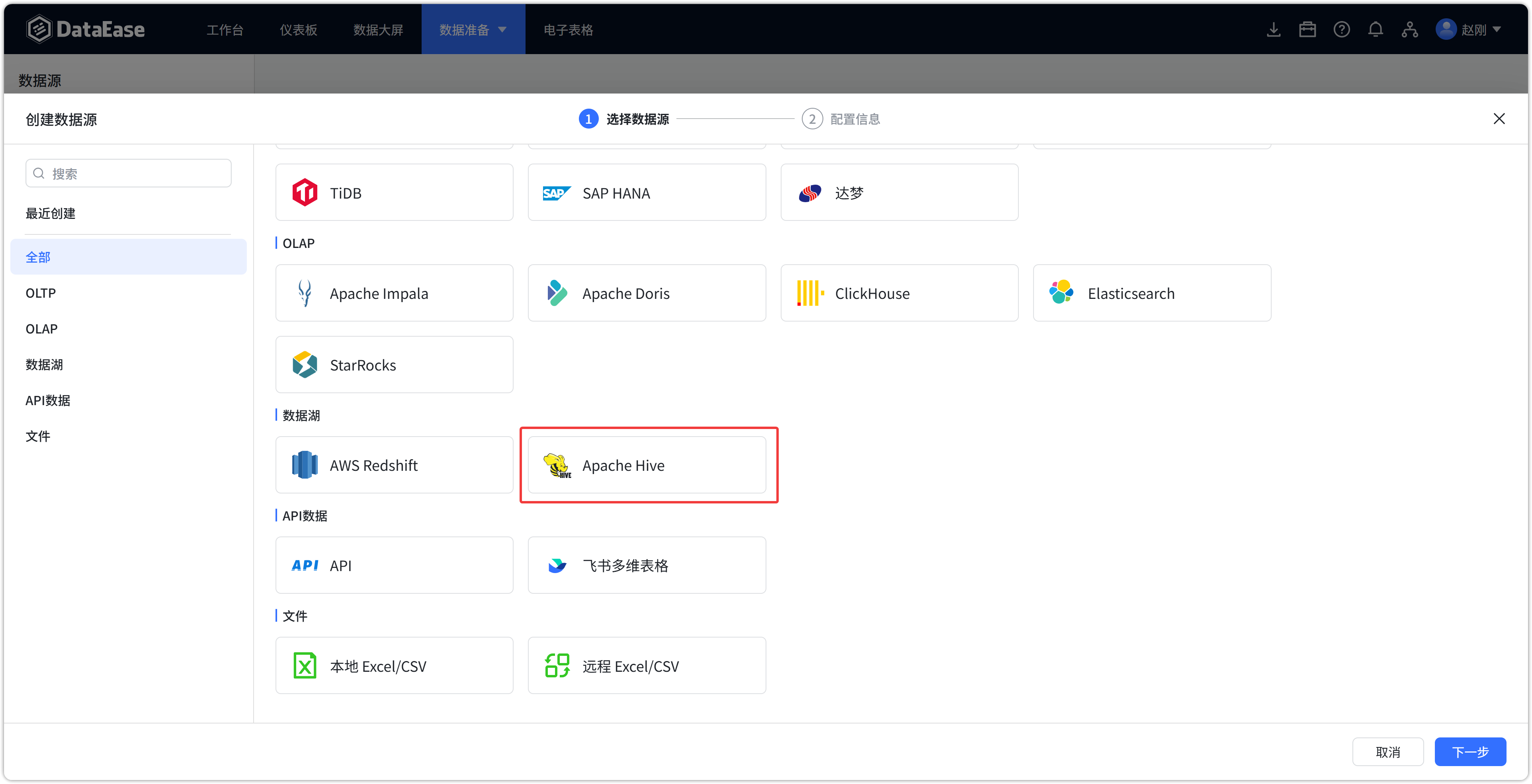1532x784 pixels.
Task: Click the 远程 Excel/CSV sync icon
Action: coord(557,666)
